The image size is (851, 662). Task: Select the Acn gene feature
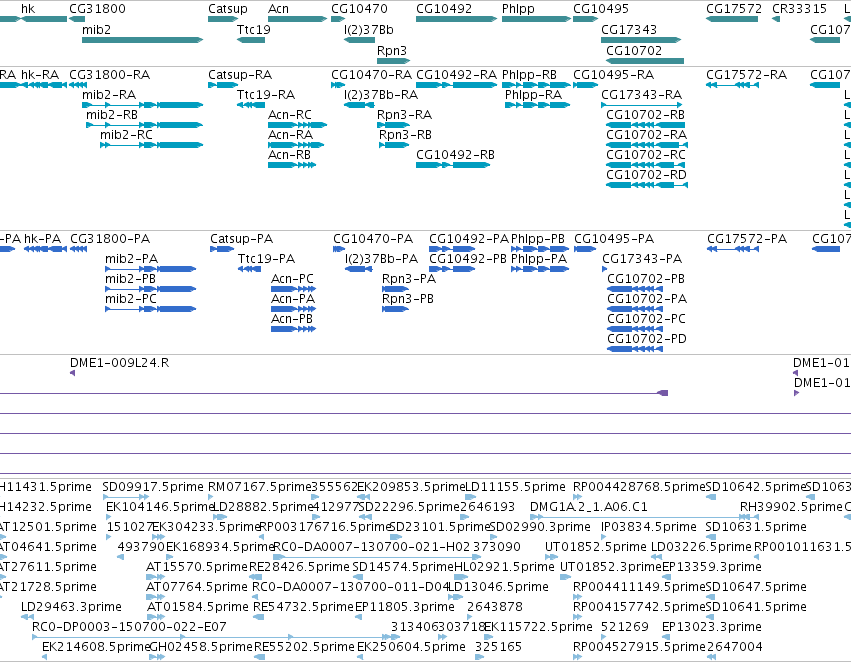coord(297,19)
